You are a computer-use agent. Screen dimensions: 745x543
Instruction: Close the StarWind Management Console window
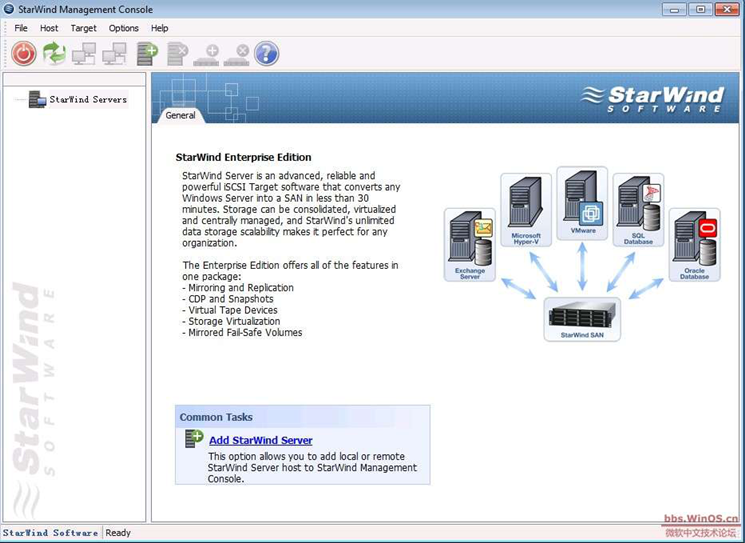coord(727,9)
